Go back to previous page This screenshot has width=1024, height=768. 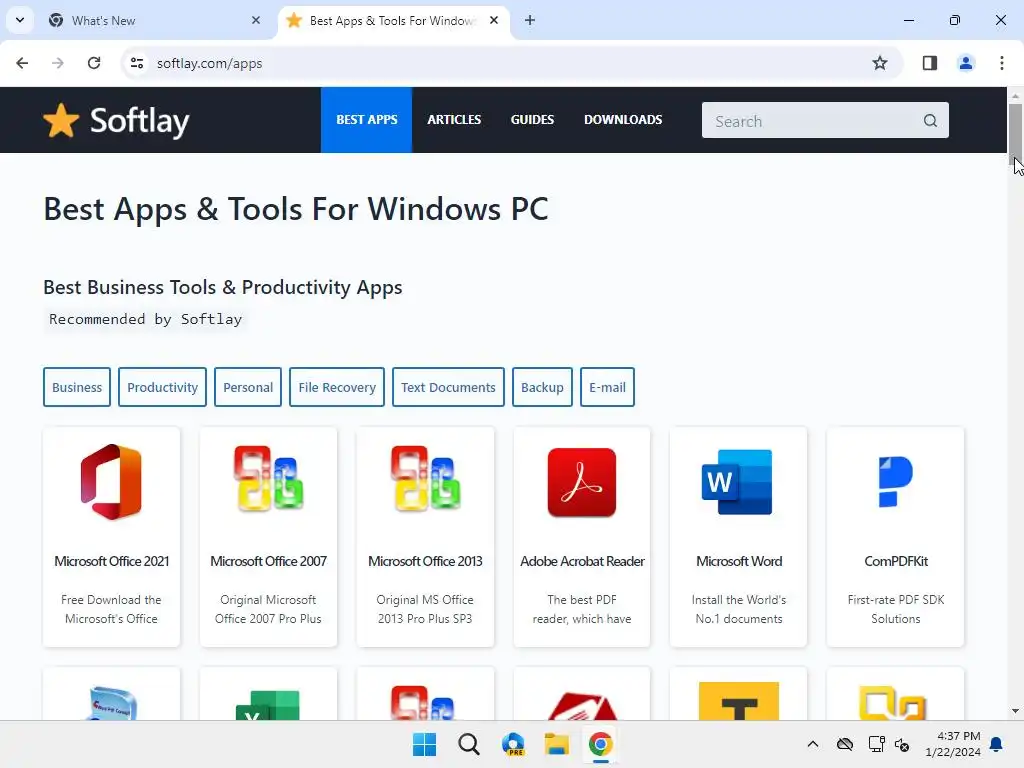22,63
